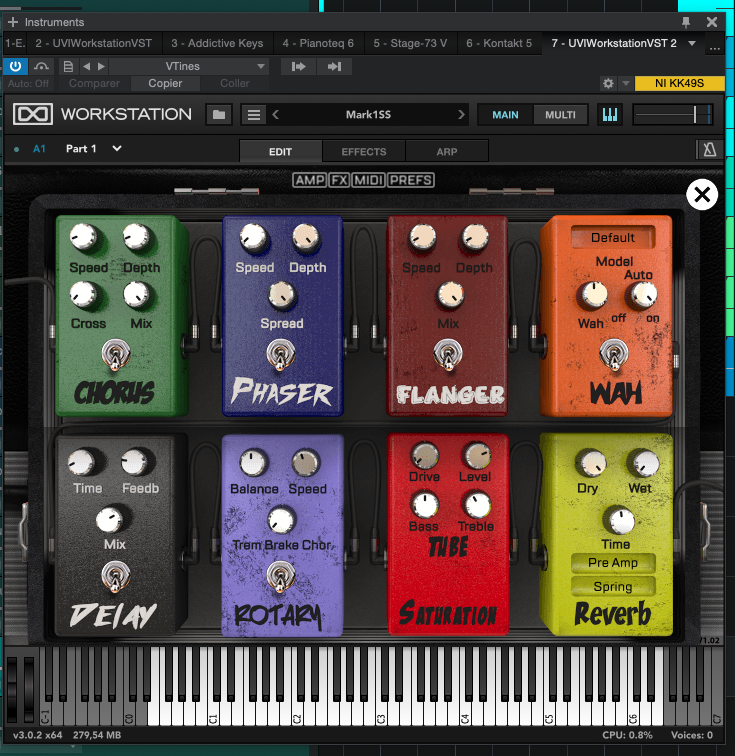The width and height of the screenshot is (735, 756).
Task: Open the EFFECTS tab
Action: click(364, 151)
